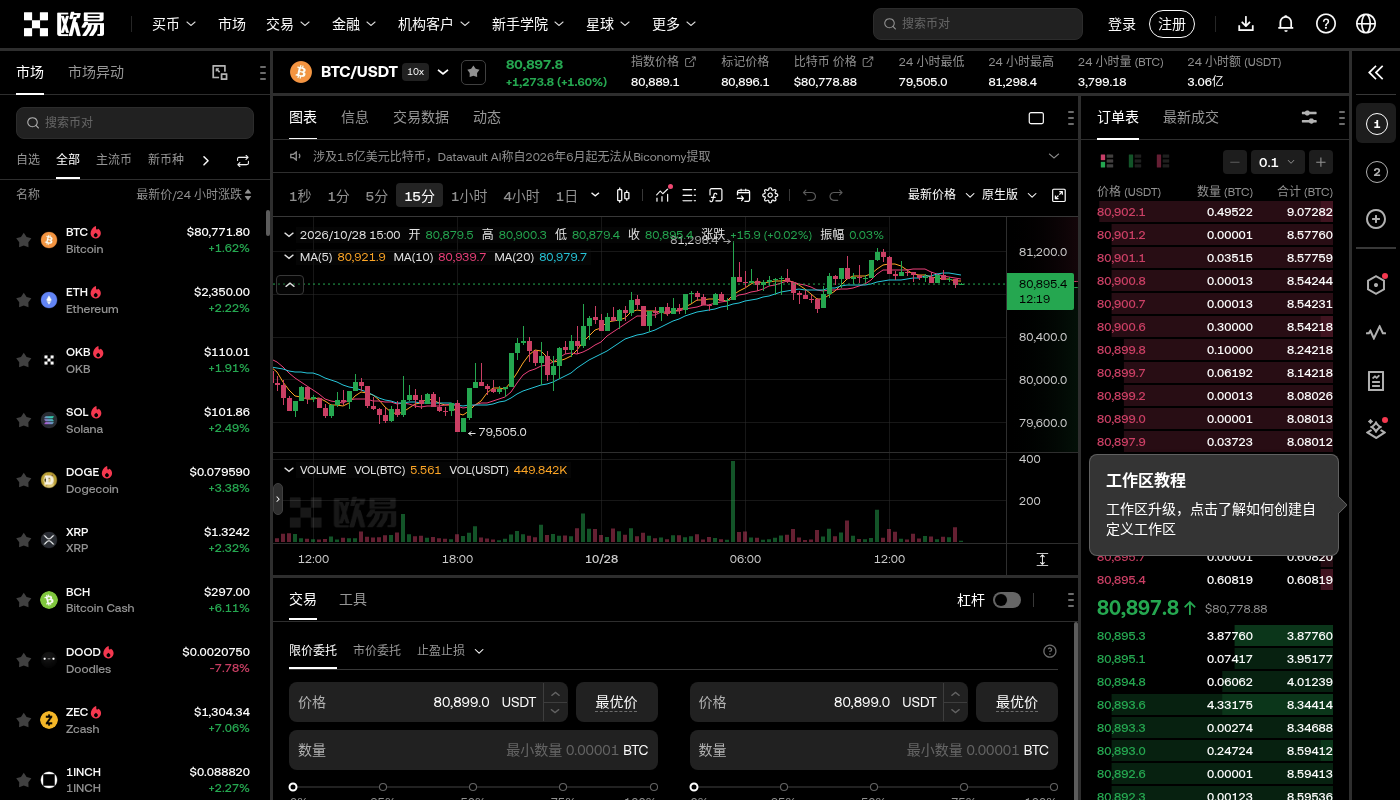
Task: Expand the announcement banner chevron
Action: 1054,156
